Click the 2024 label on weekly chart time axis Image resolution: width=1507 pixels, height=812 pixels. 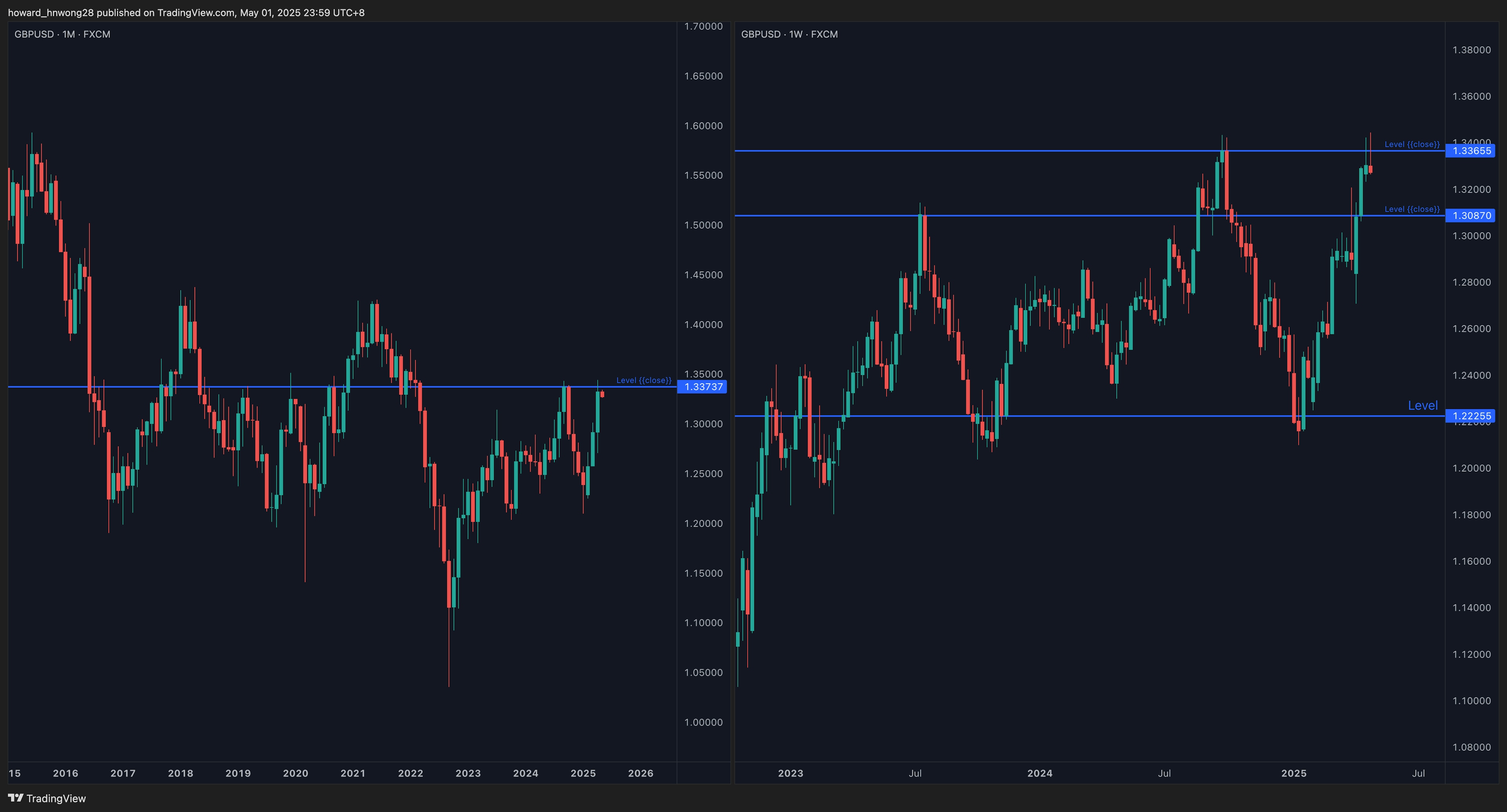click(1040, 773)
